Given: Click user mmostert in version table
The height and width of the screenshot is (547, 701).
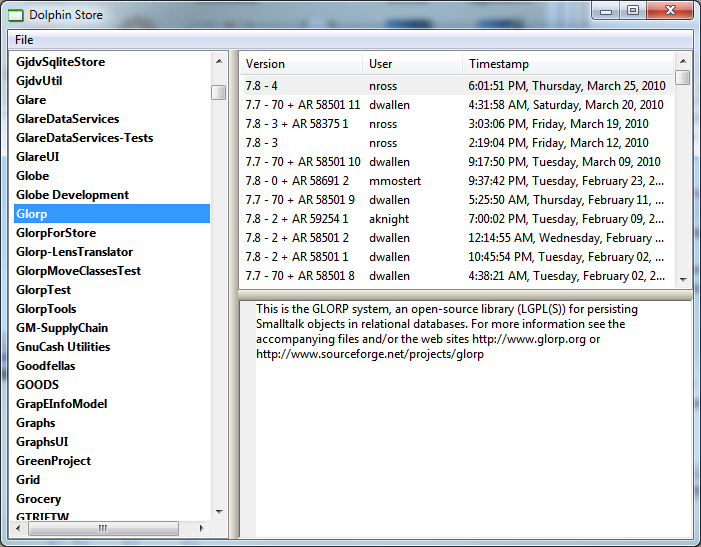Looking at the screenshot, I should tap(395, 181).
